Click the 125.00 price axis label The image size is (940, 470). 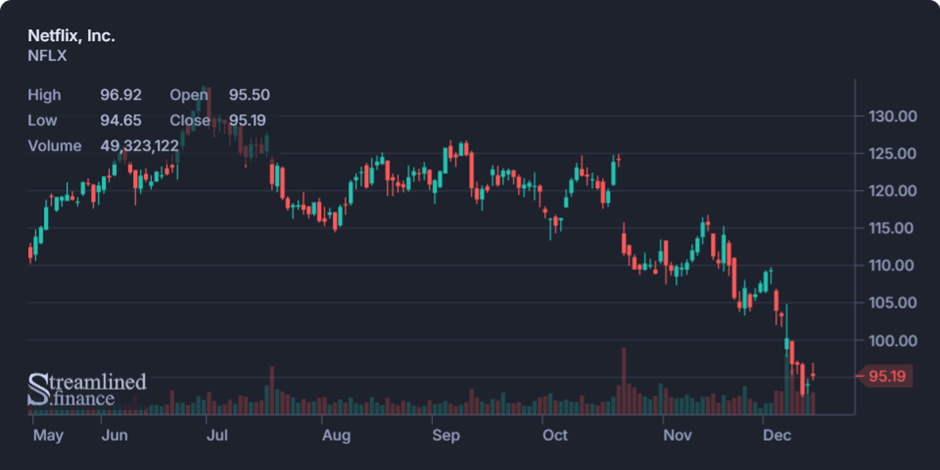point(893,153)
